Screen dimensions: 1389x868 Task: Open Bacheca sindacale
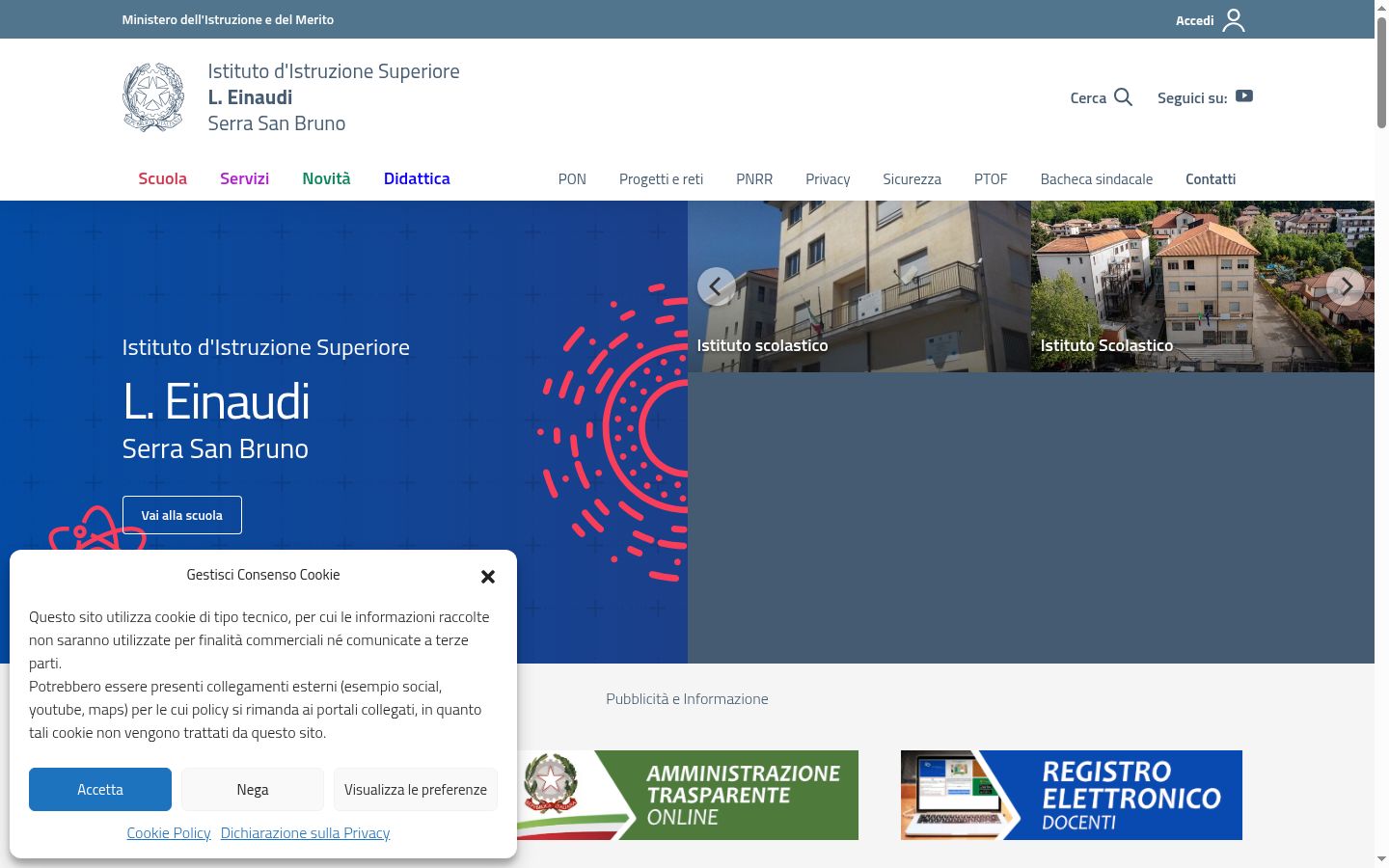pos(1097,179)
